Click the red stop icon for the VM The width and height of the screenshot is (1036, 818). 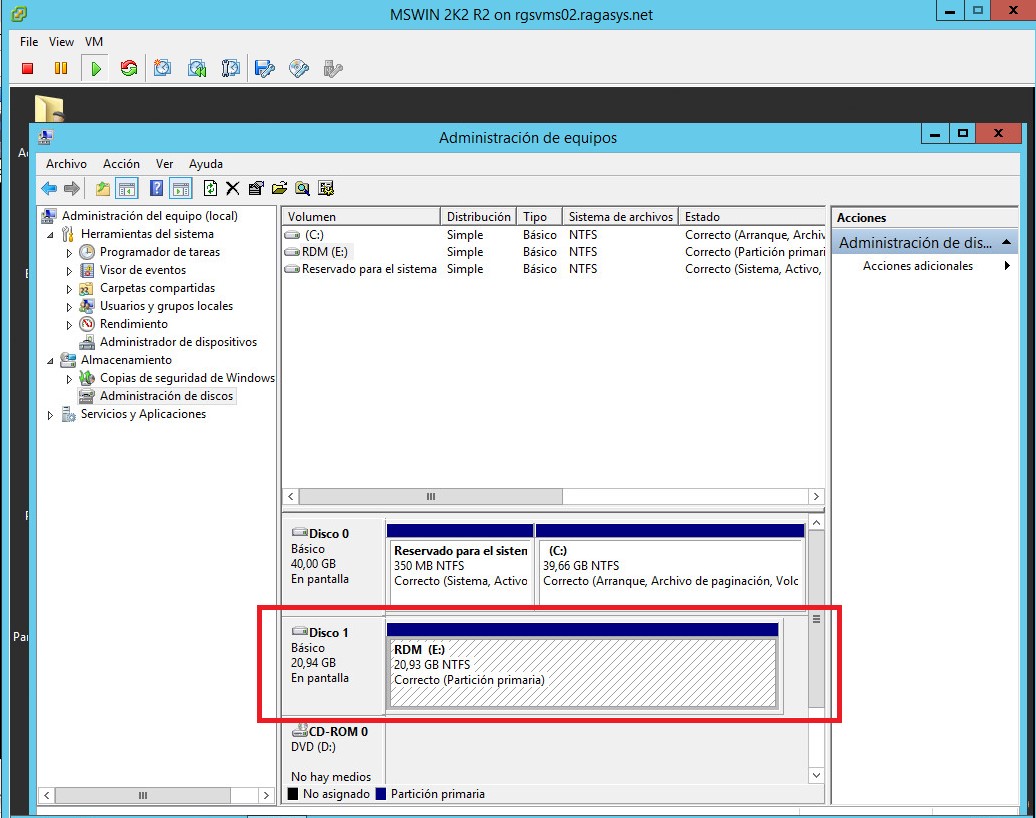point(27,67)
